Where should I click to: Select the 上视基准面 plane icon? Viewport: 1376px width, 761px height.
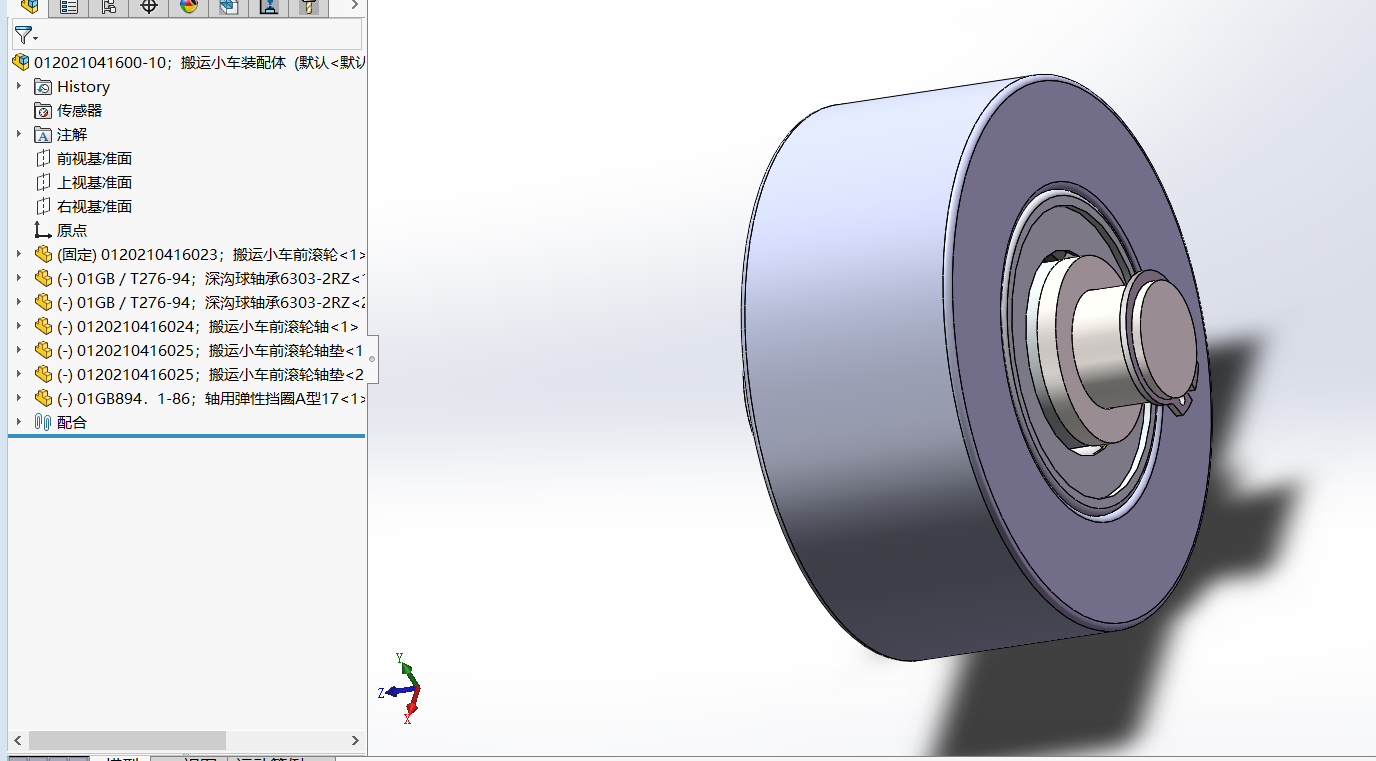point(43,183)
